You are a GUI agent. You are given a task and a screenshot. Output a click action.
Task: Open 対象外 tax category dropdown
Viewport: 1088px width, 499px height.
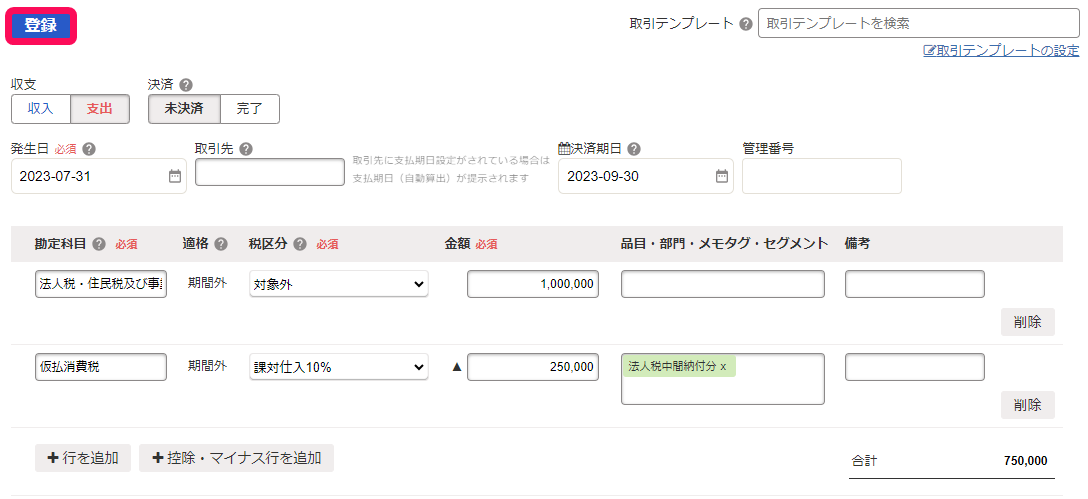pyautogui.click(x=339, y=284)
